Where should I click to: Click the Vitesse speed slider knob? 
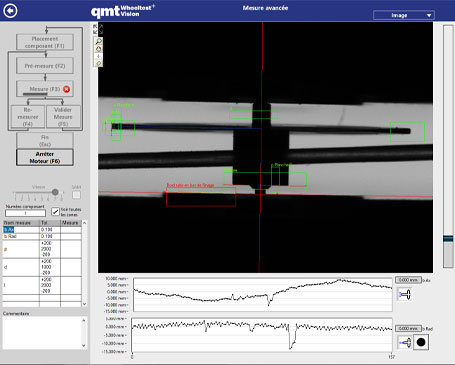[55, 192]
